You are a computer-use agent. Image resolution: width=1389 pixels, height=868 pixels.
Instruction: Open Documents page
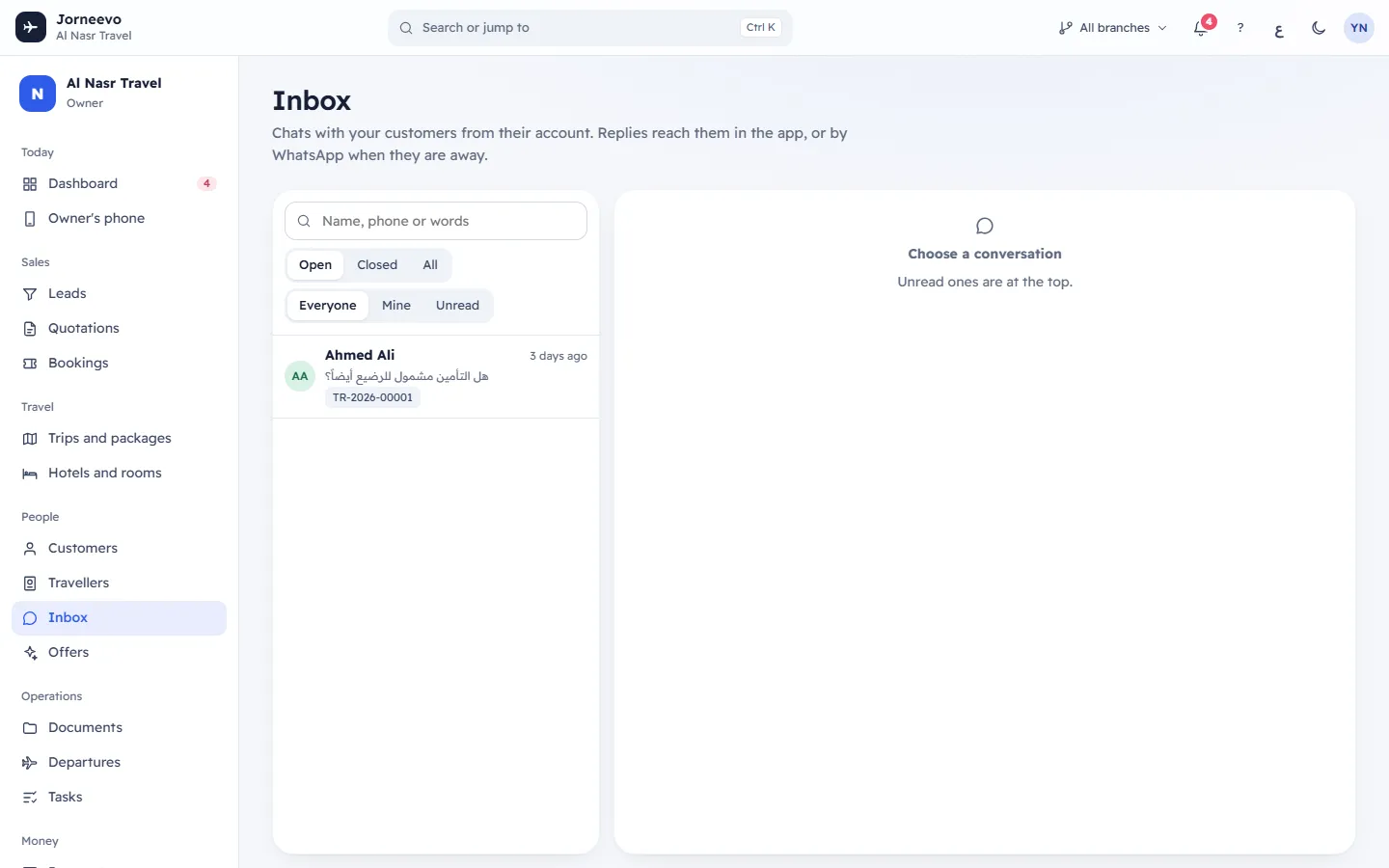[119, 727]
